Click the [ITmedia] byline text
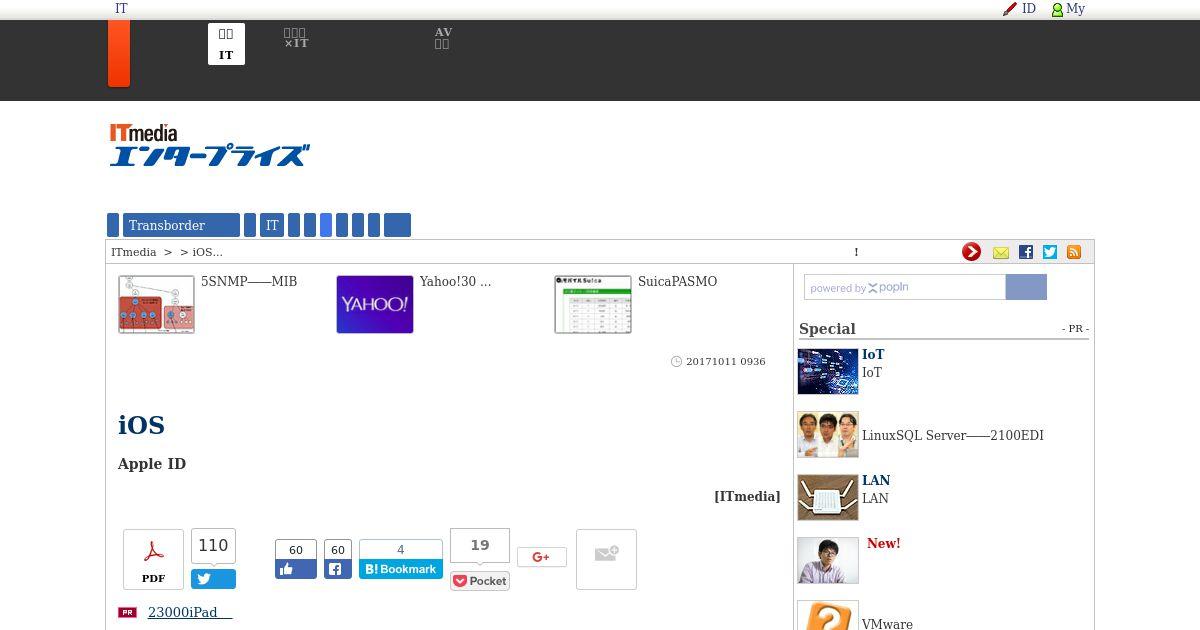 point(747,496)
